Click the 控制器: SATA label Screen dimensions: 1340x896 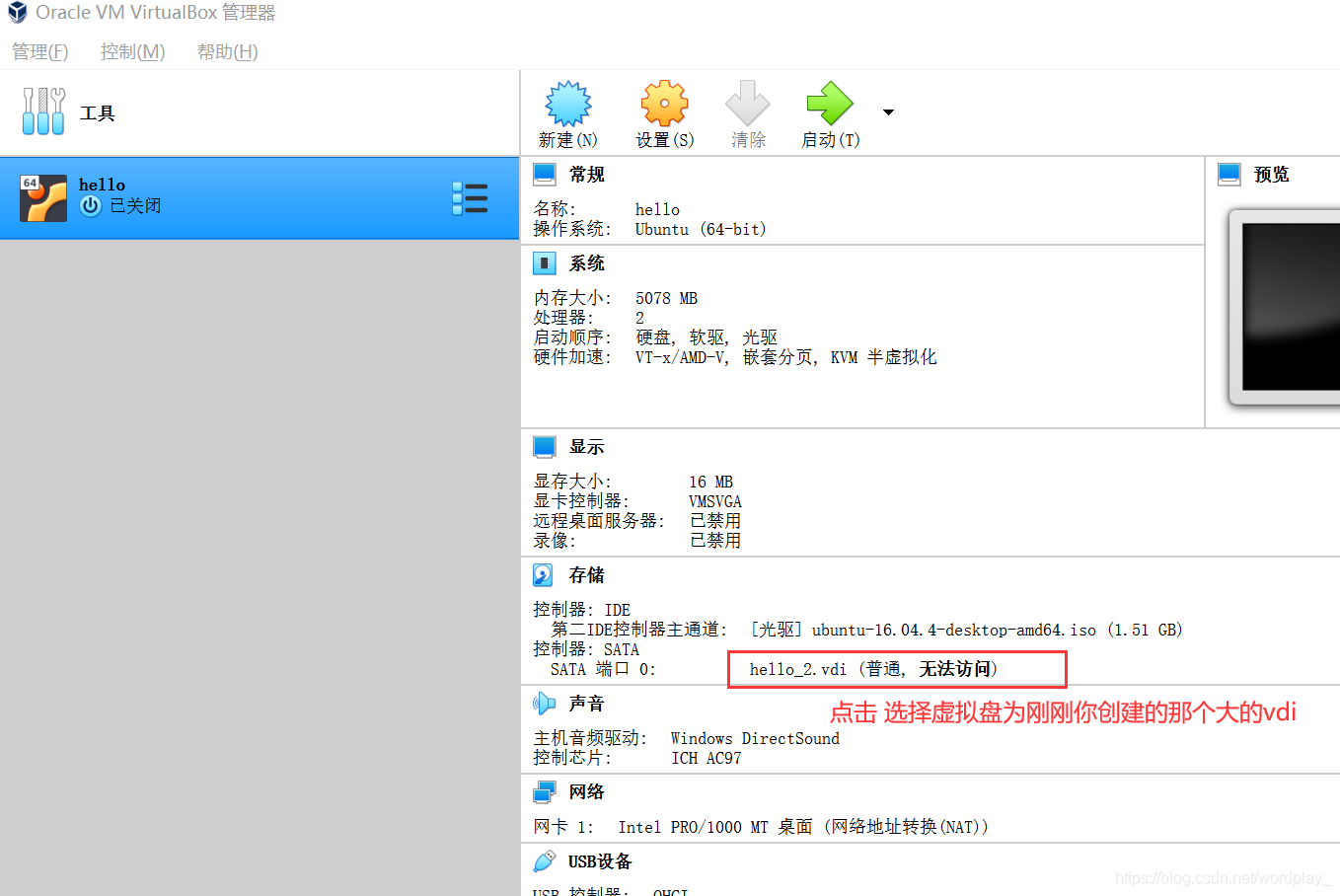[586, 649]
